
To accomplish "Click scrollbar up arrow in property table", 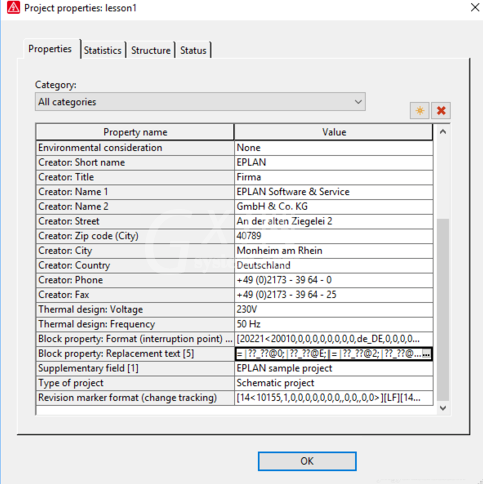I will click(443, 132).
